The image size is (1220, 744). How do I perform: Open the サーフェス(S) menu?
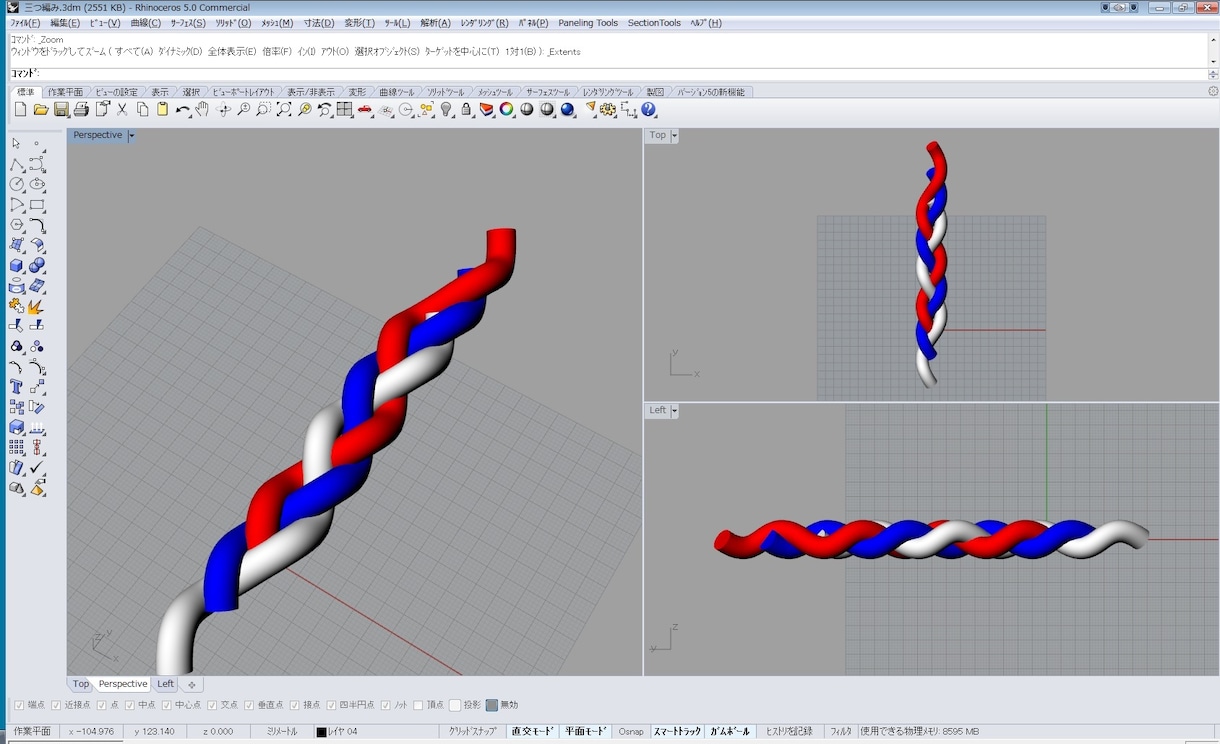click(188, 23)
